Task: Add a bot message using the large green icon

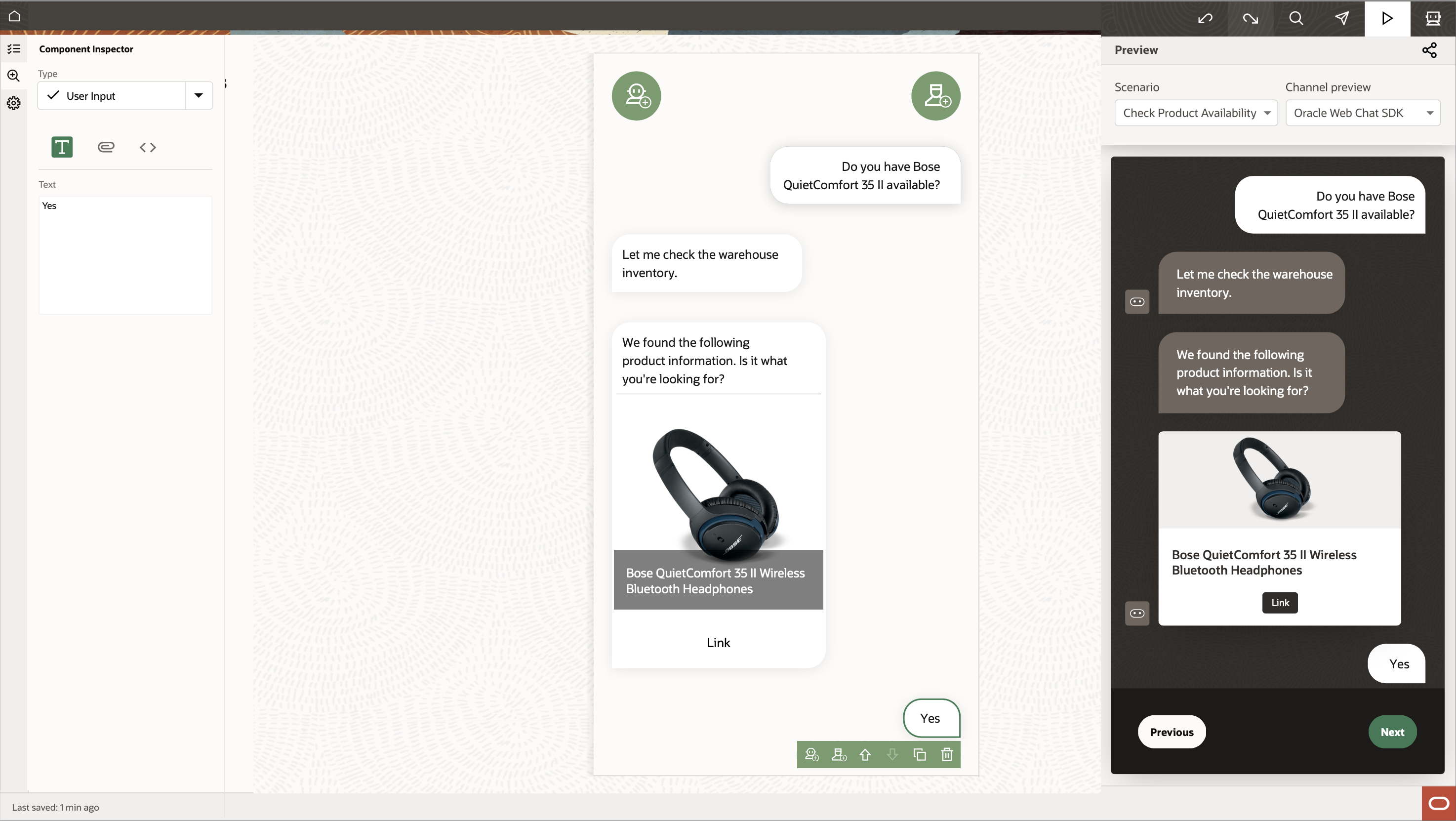Action: pos(637,95)
